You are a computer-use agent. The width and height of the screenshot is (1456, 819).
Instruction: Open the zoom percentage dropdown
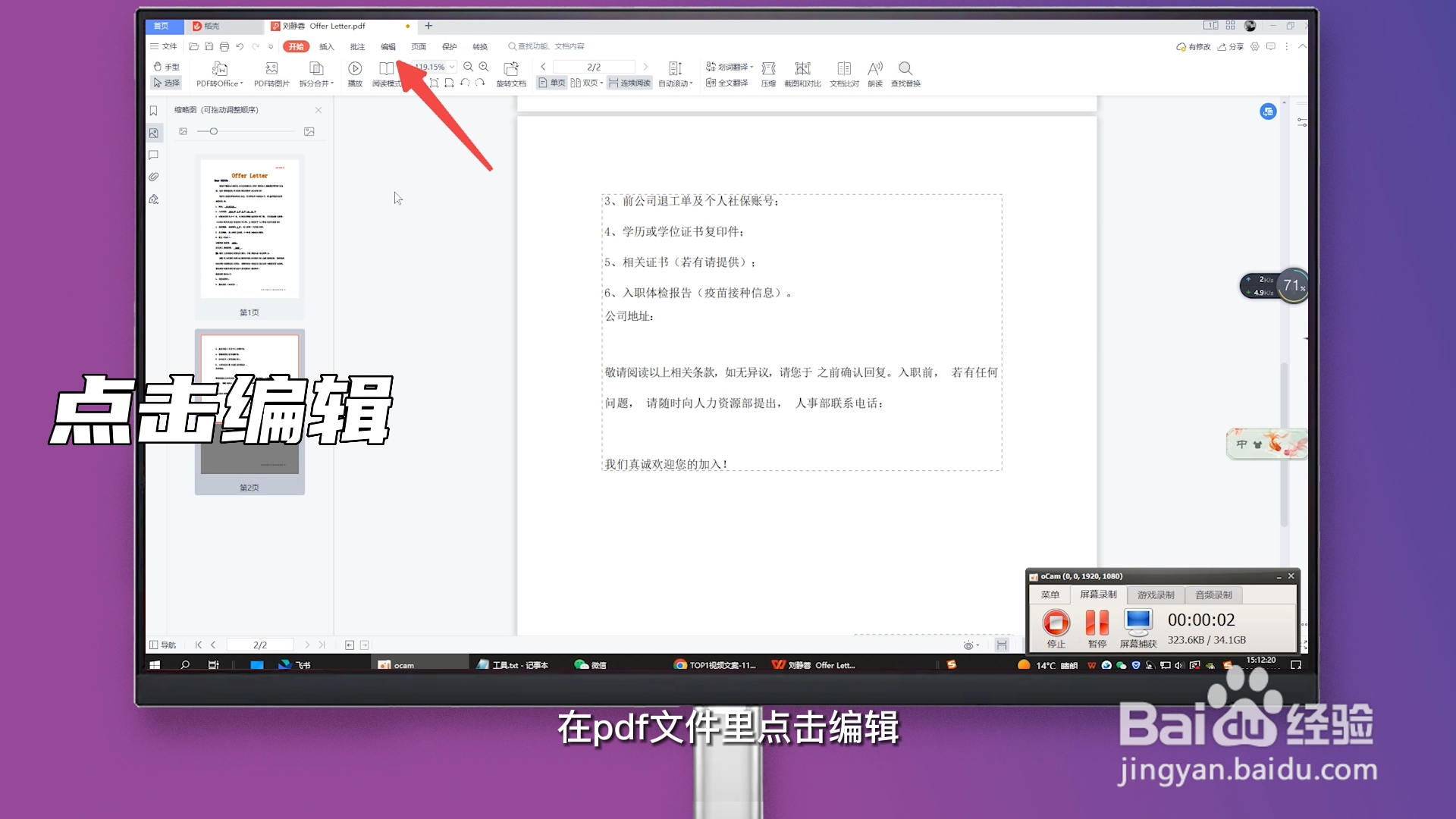452,66
